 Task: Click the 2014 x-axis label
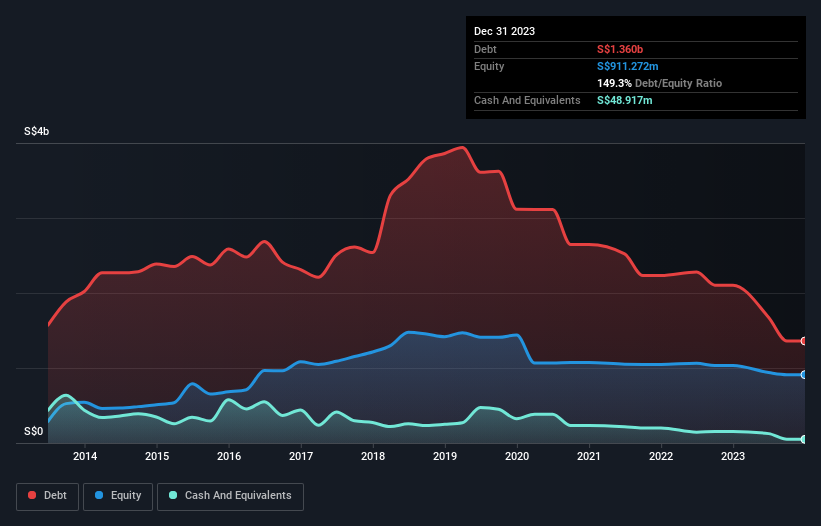pos(85,456)
